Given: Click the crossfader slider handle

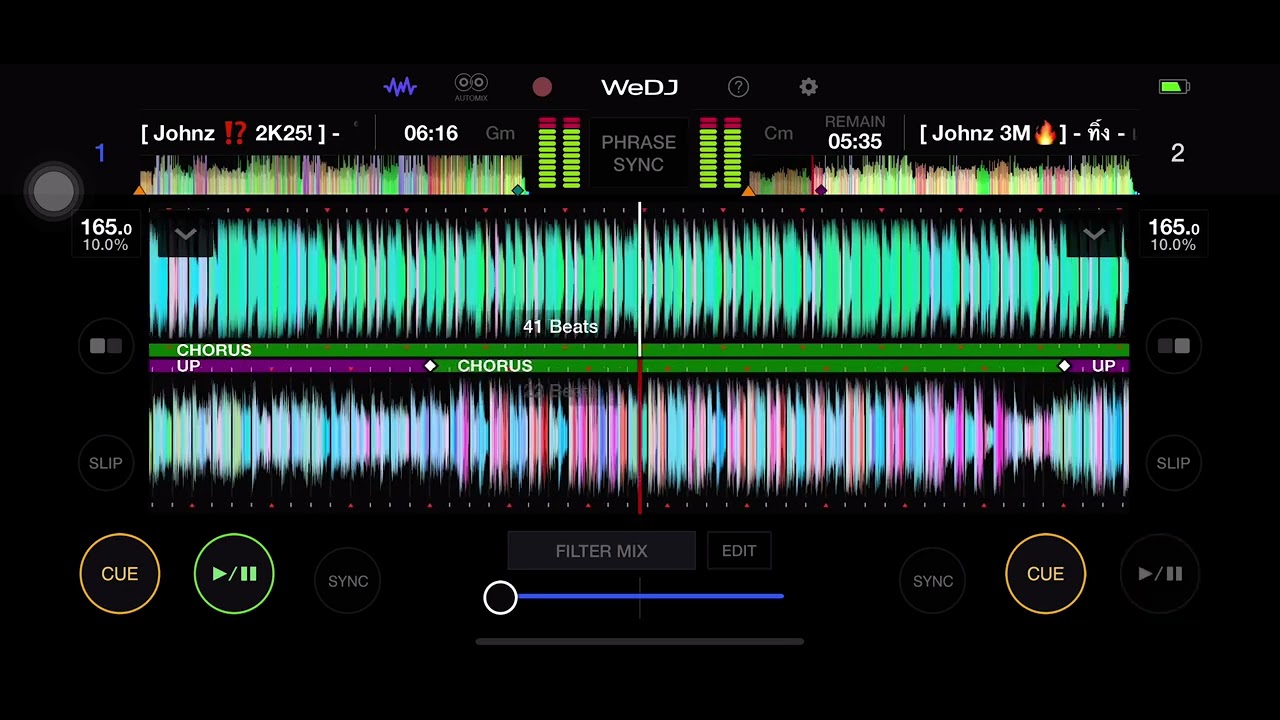Looking at the screenshot, I should pos(500,597).
